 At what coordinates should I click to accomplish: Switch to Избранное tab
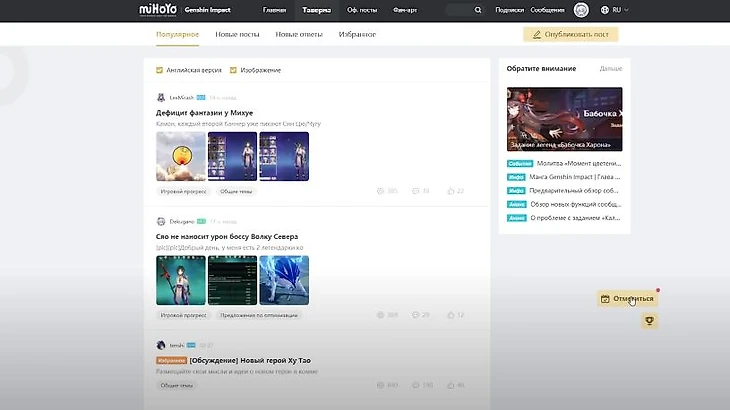pos(357,34)
